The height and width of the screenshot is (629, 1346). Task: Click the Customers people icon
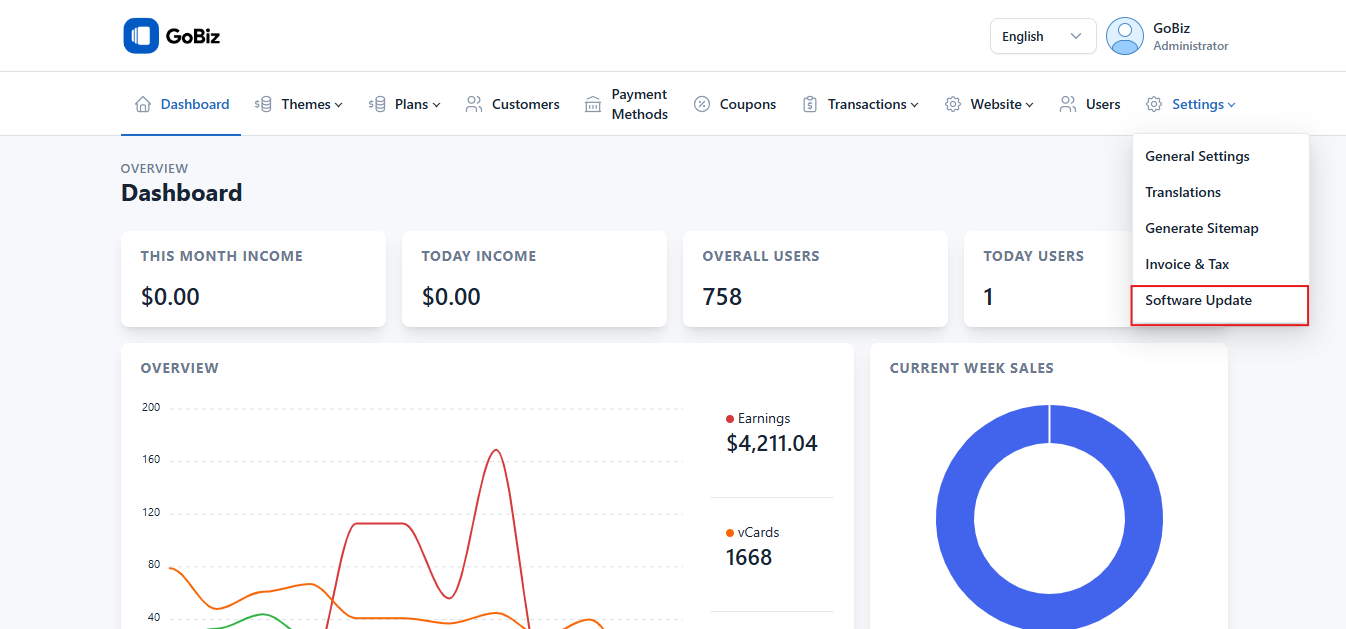click(x=474, y=104)
